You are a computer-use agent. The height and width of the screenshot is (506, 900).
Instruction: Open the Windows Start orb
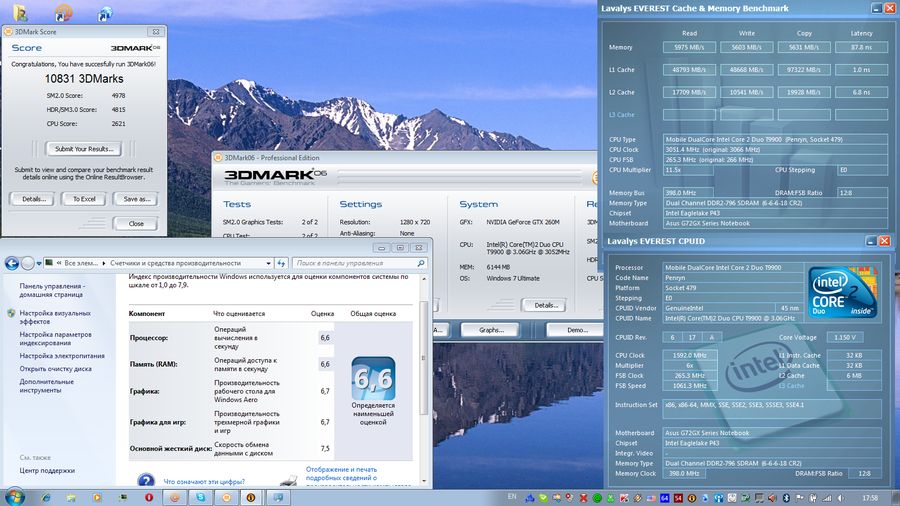pos(14,496)
